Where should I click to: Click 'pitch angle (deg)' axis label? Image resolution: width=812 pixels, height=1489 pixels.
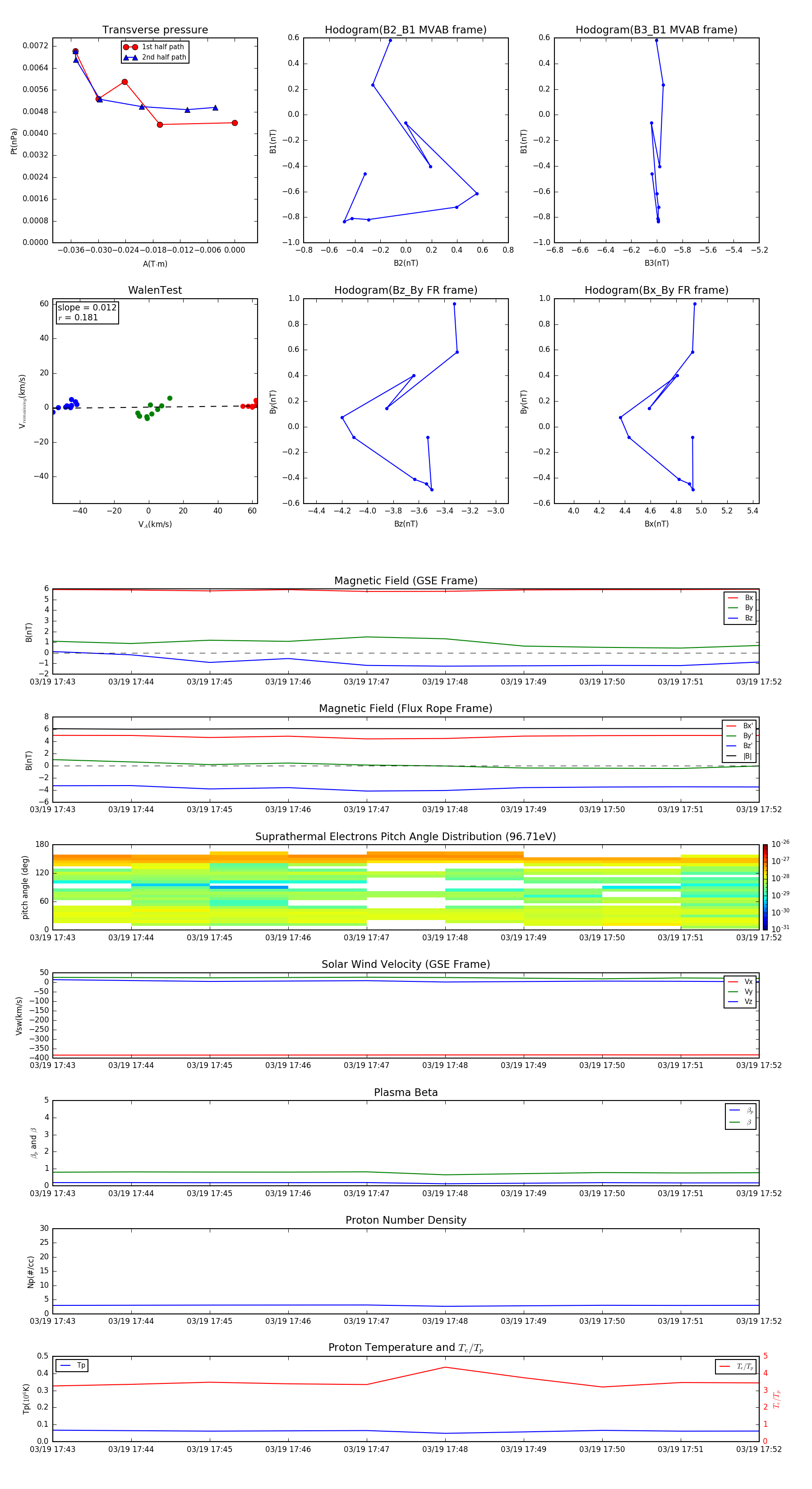25,887
